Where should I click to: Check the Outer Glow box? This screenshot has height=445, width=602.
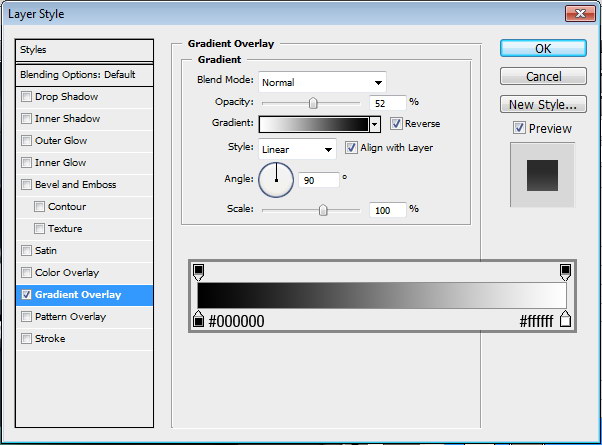26,141
